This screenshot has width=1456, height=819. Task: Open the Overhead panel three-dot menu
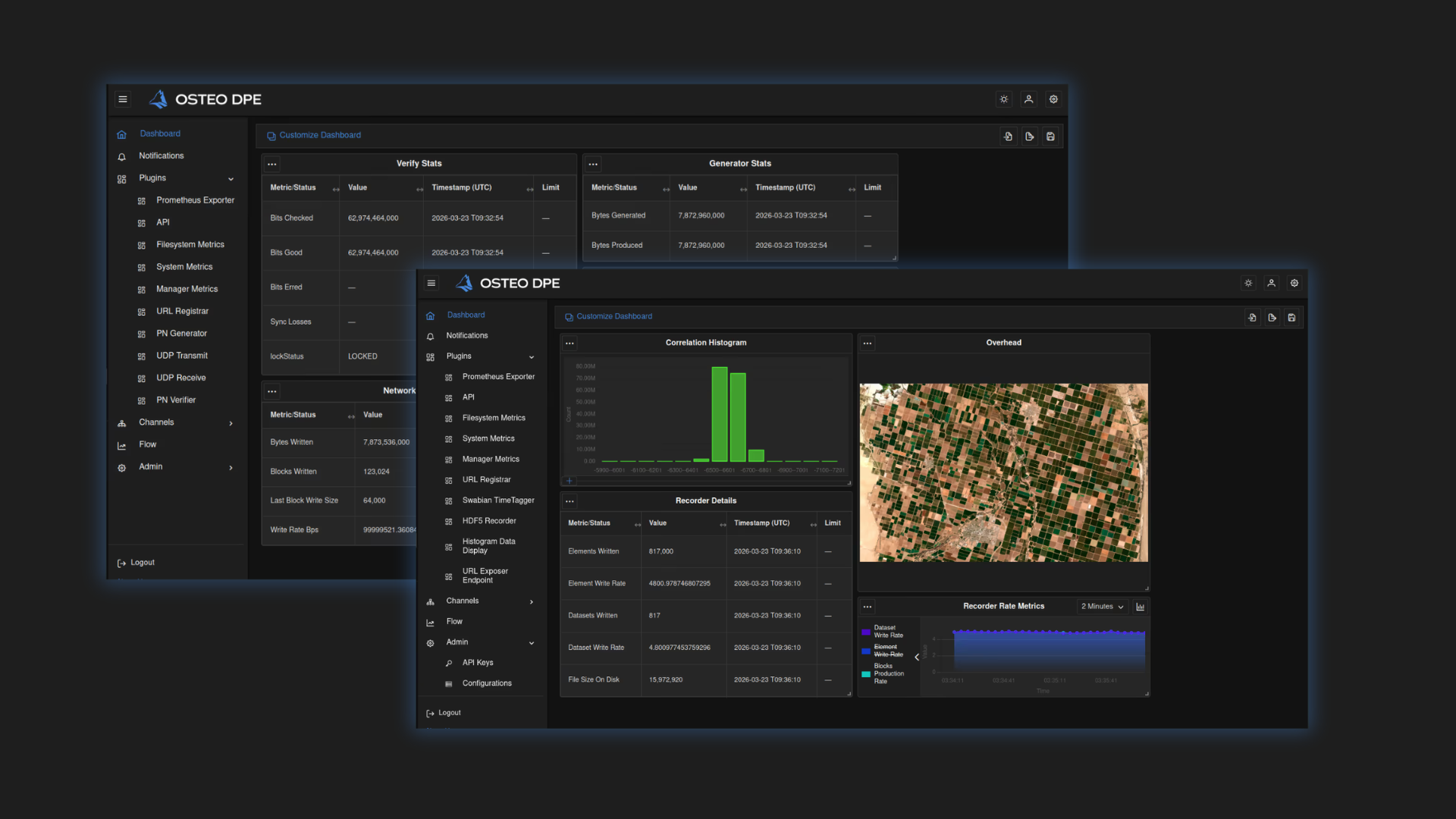[x=868, y=344]
